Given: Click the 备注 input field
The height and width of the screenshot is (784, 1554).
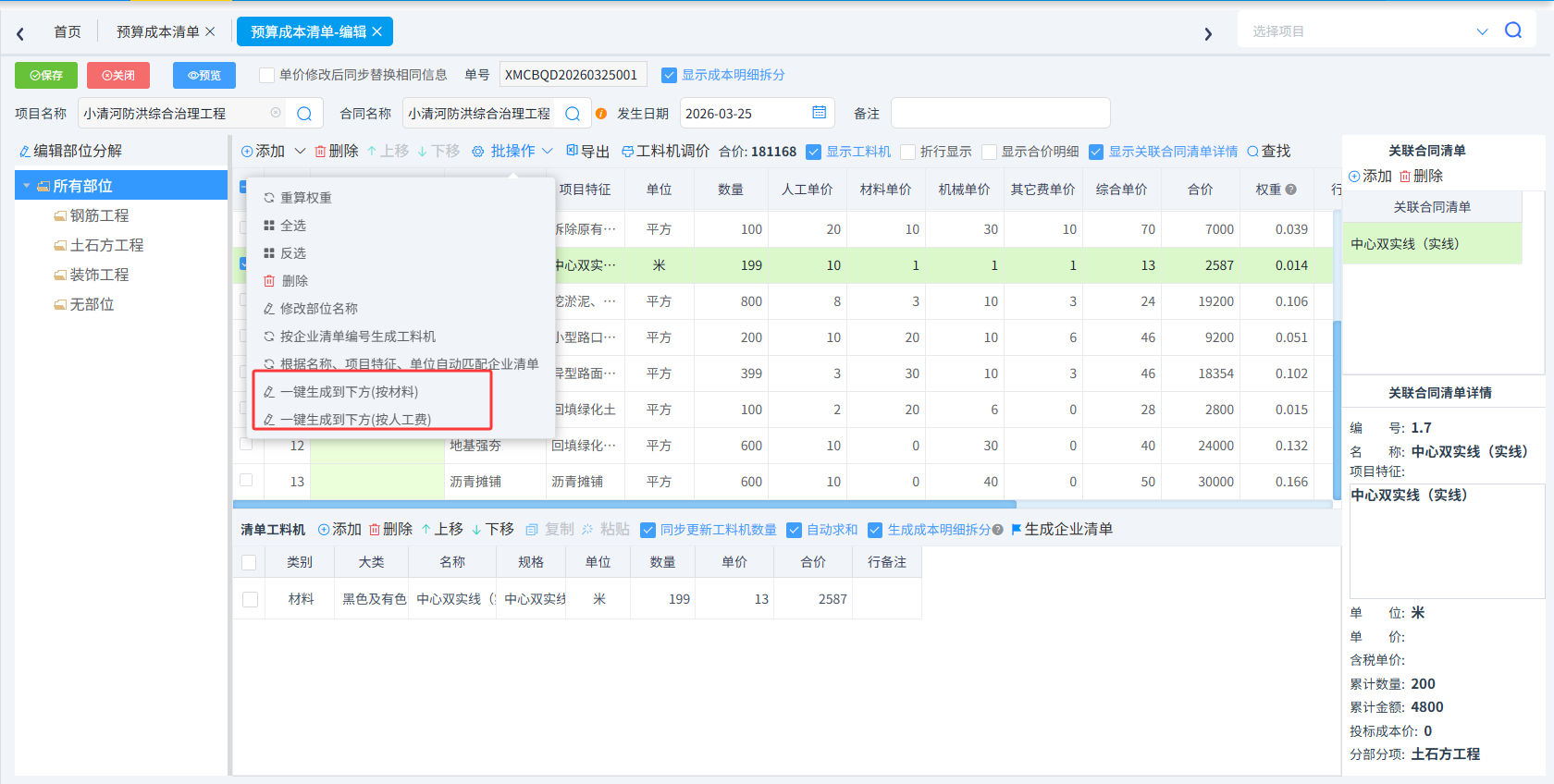Looking at the screenshot, I should tap(1000, 113).
